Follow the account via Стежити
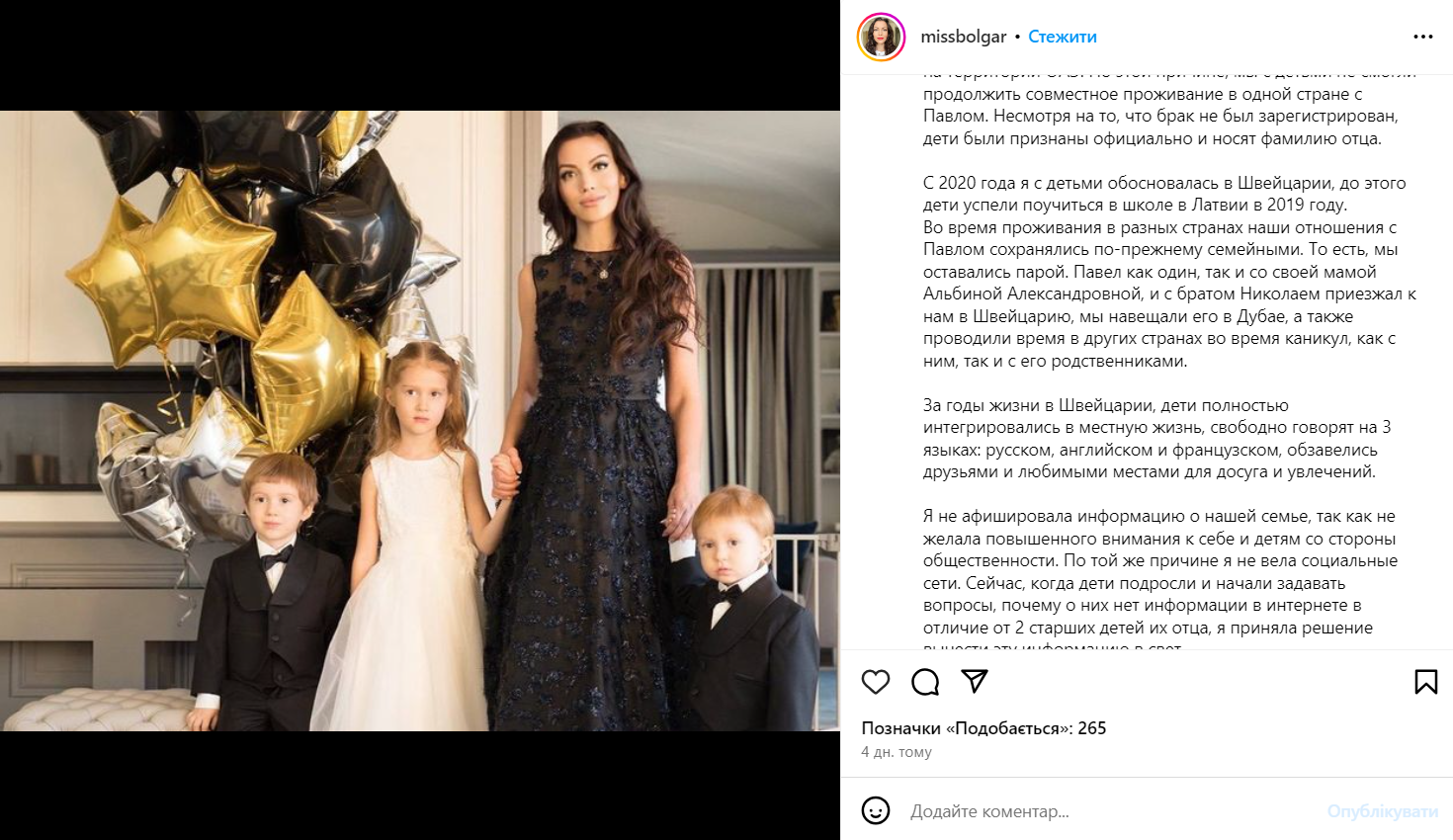The width and height of the screenshot is (1453, 840). coord(1063,37)
